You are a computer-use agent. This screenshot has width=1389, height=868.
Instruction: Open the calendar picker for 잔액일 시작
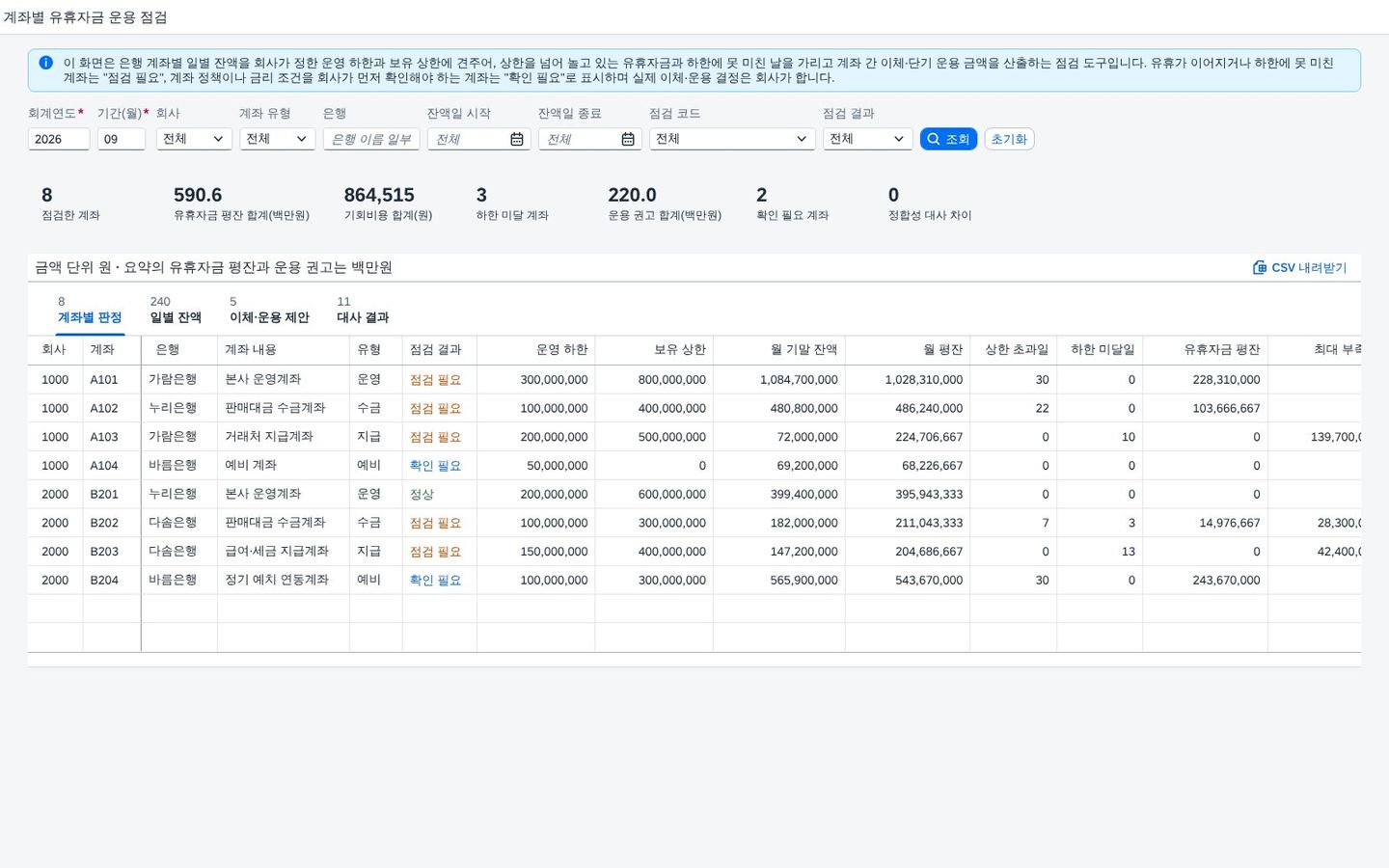pos(517,139)
